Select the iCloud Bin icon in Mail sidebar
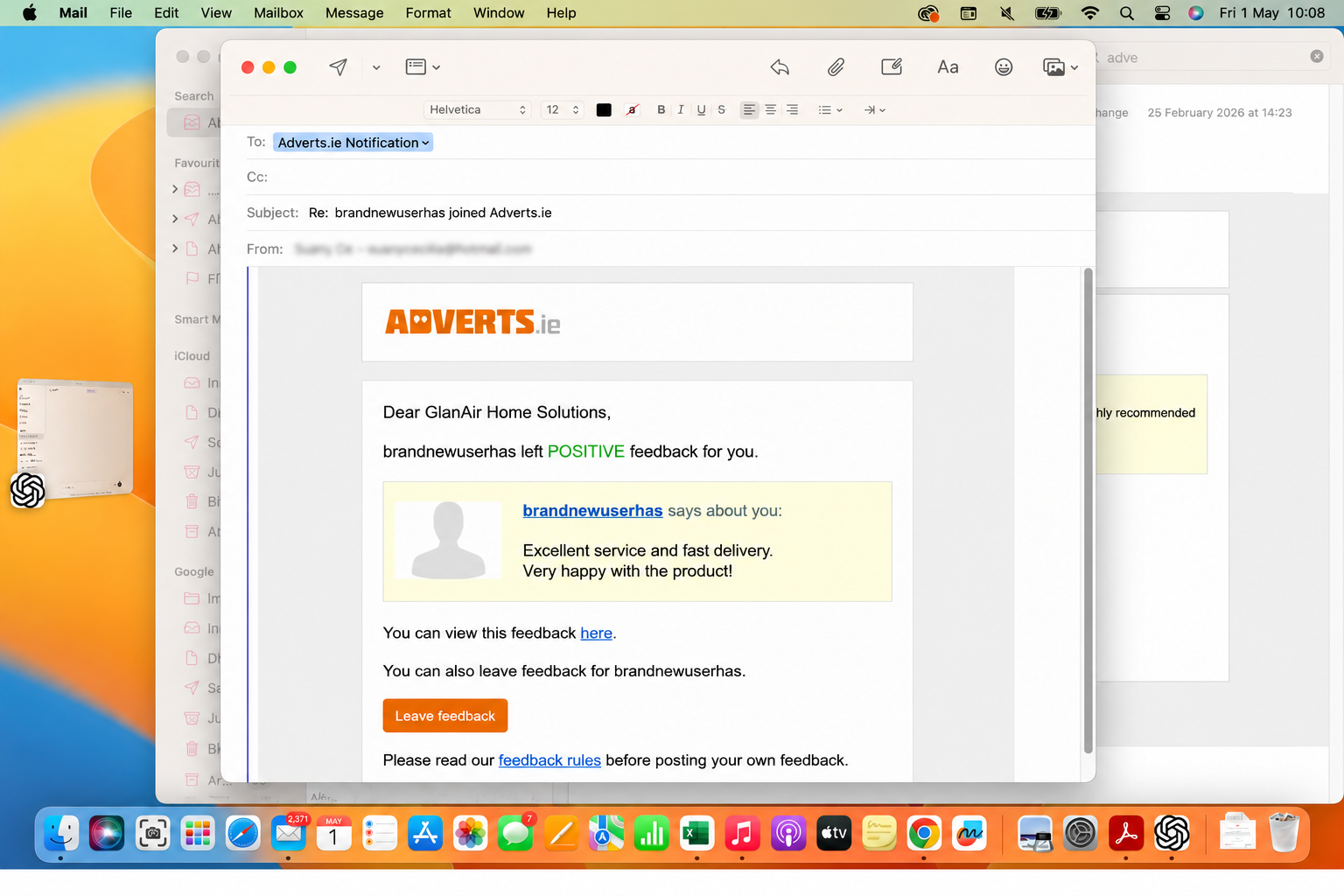 coord(192,501)
